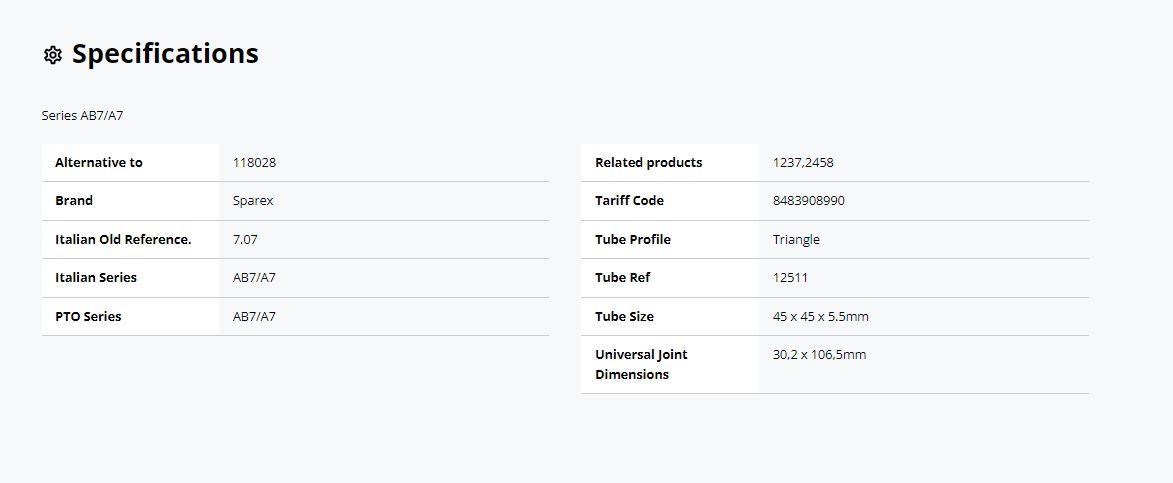Click the Italian Series value AB7/A7
This screenshot has width=1173, height=483.
tap(254, 277)
